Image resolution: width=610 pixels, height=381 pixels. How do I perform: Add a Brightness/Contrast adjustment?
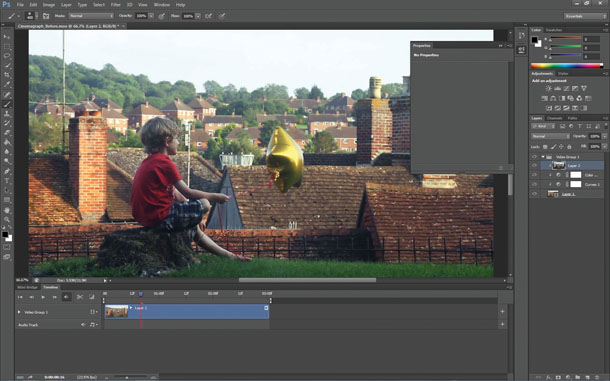click(x=549, y=89)
